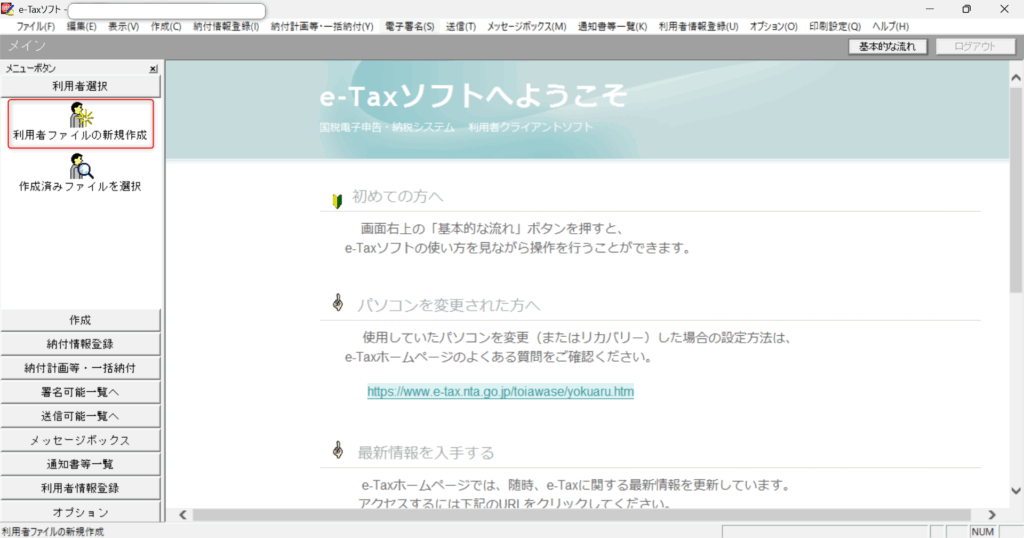Image resolution: width=1024 pixels, height=538 pixels.
Task: Click the メイン header label
Action: [27, 46]
